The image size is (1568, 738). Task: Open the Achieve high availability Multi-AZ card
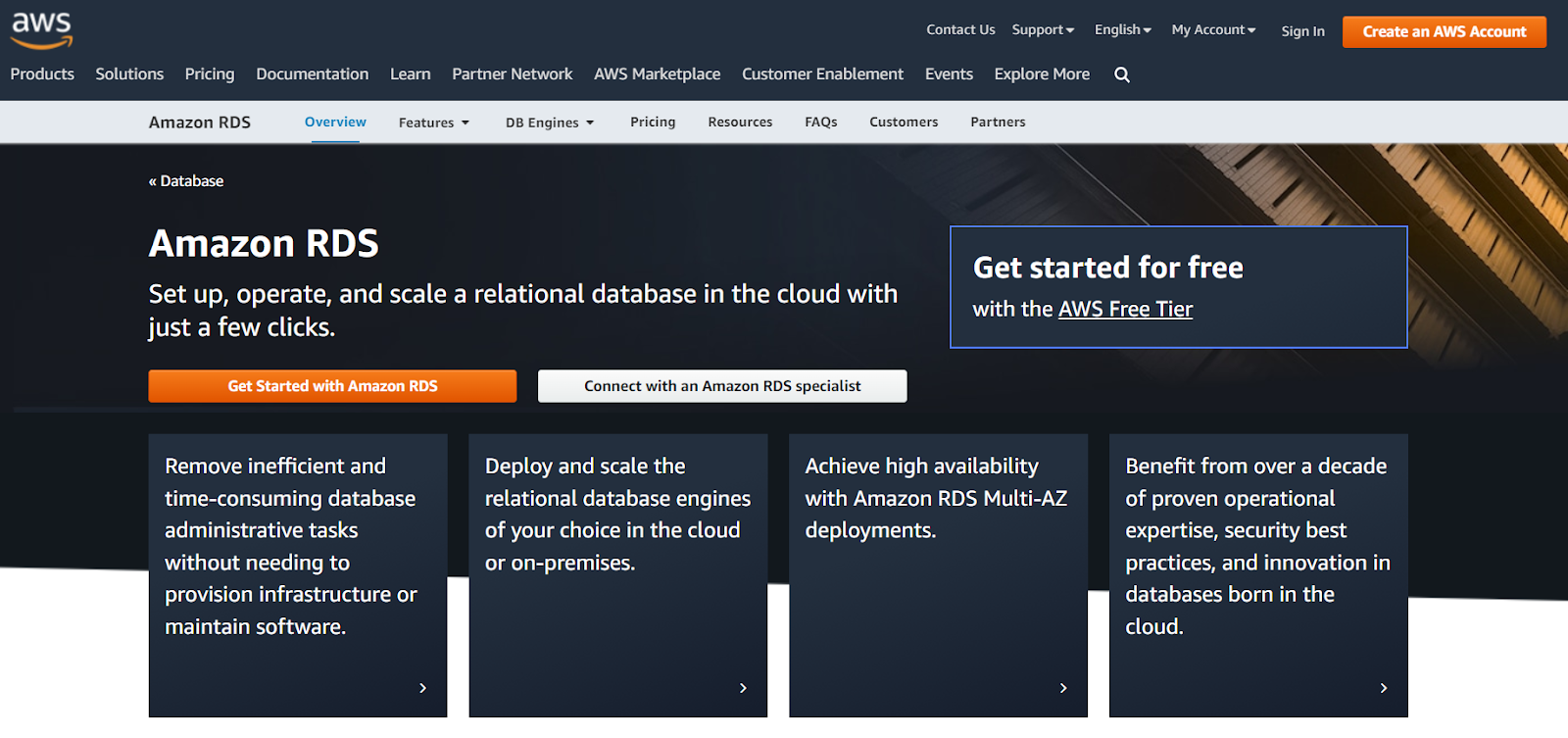point(939,575)
